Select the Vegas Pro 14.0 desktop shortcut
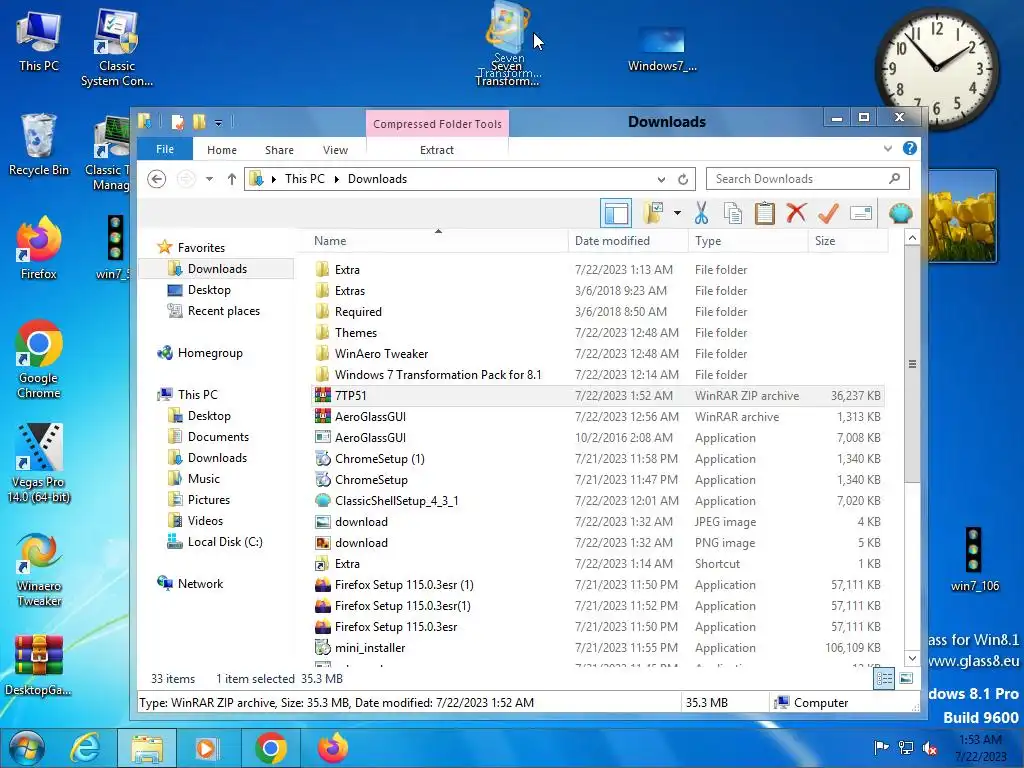Image resolution: width=1024 pixels, height=768 pixels. point(39,464)
